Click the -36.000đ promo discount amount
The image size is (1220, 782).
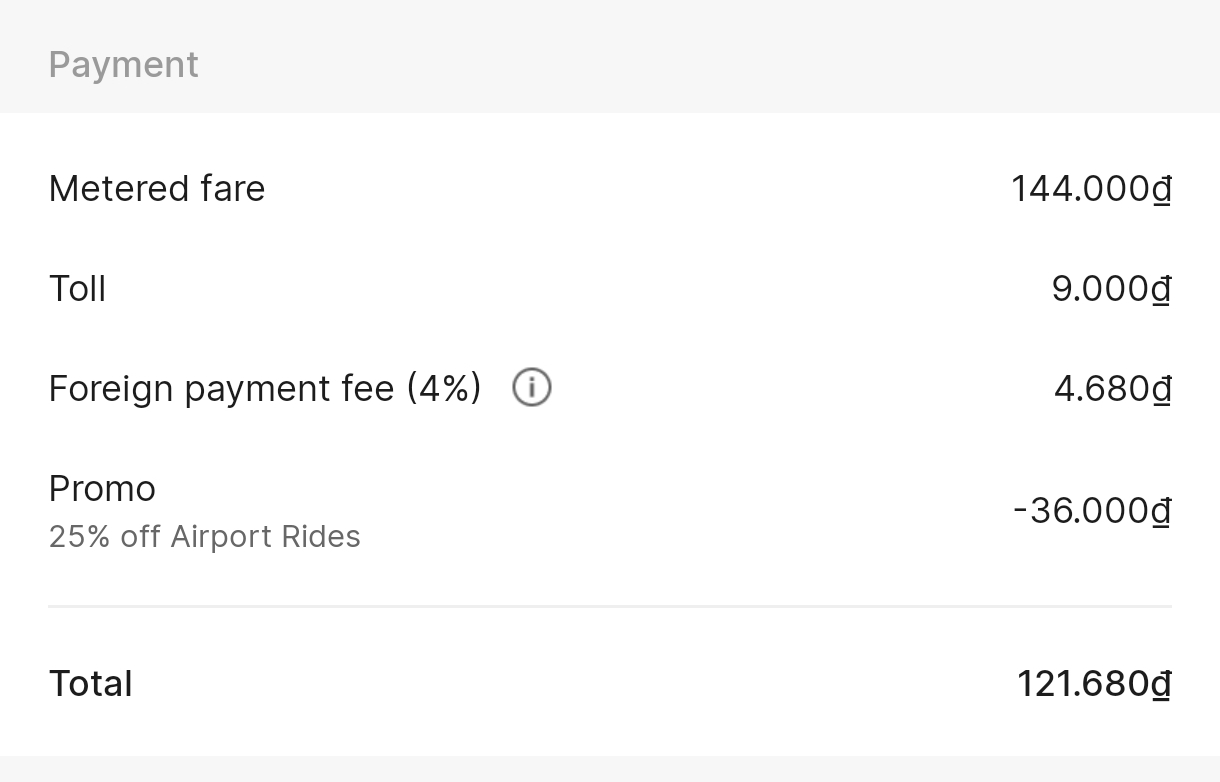(x=1091, y=510)
